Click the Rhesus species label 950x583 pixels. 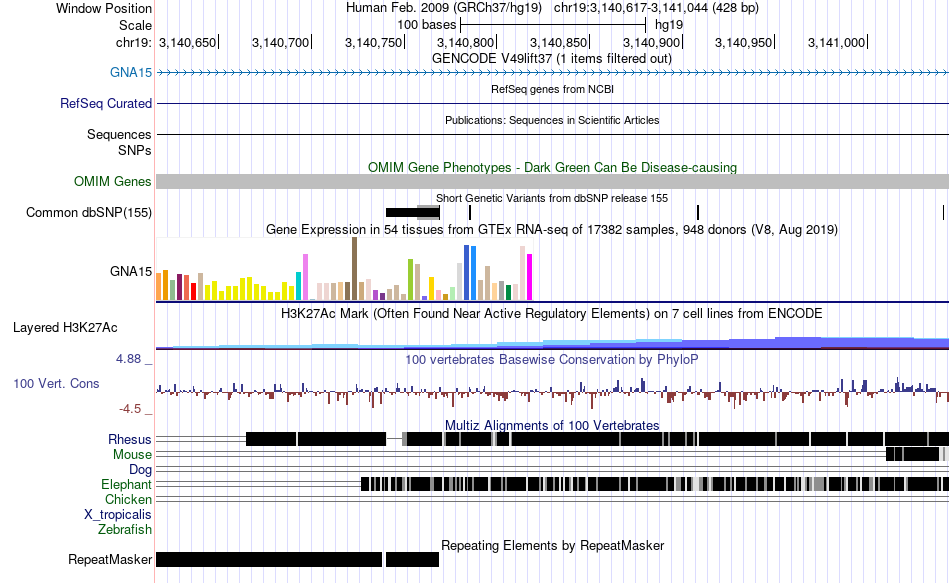130,439
